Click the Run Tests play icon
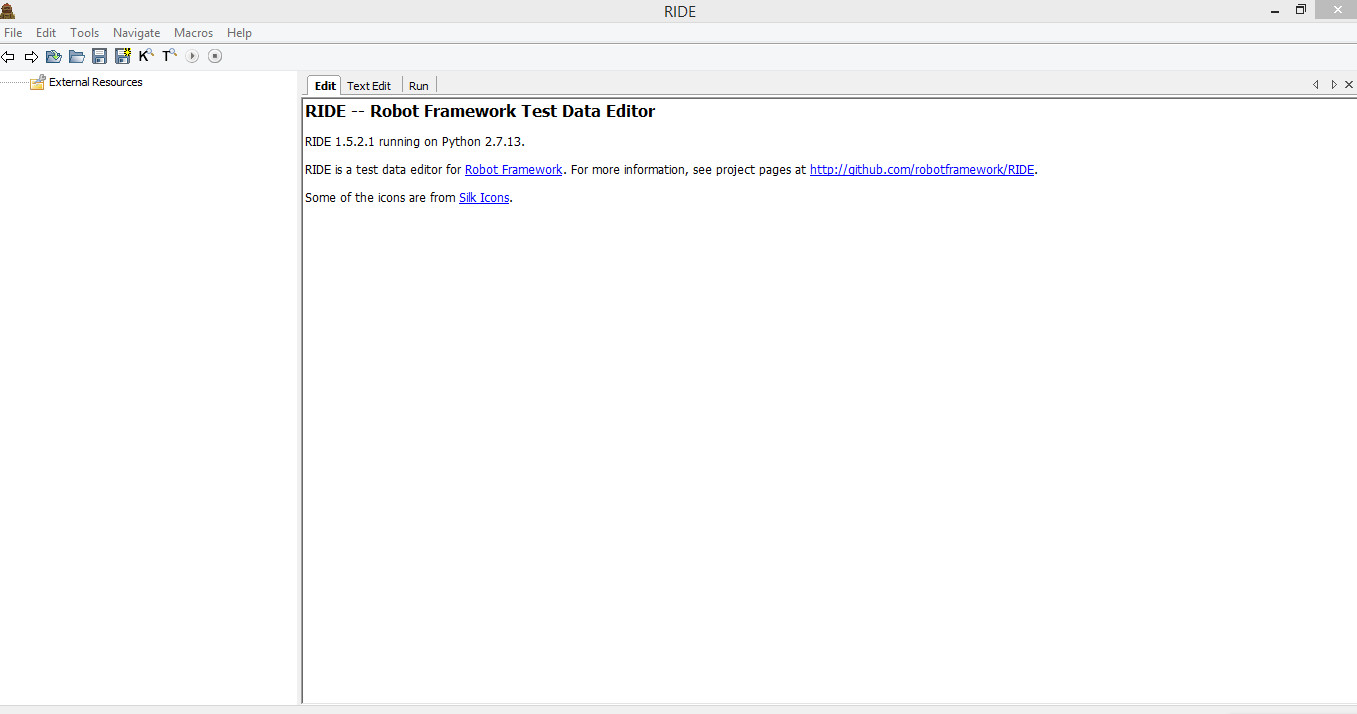 tap(192, 57)
